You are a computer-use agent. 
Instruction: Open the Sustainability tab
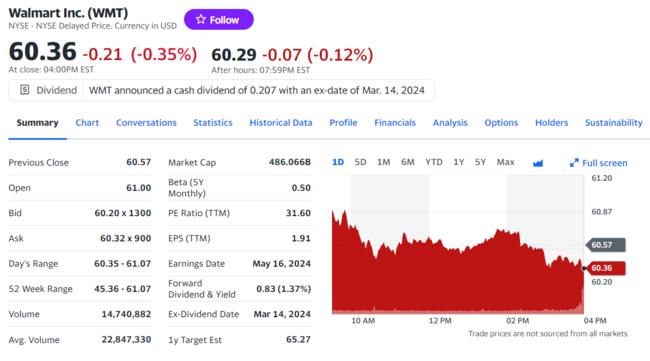(614, 123)
